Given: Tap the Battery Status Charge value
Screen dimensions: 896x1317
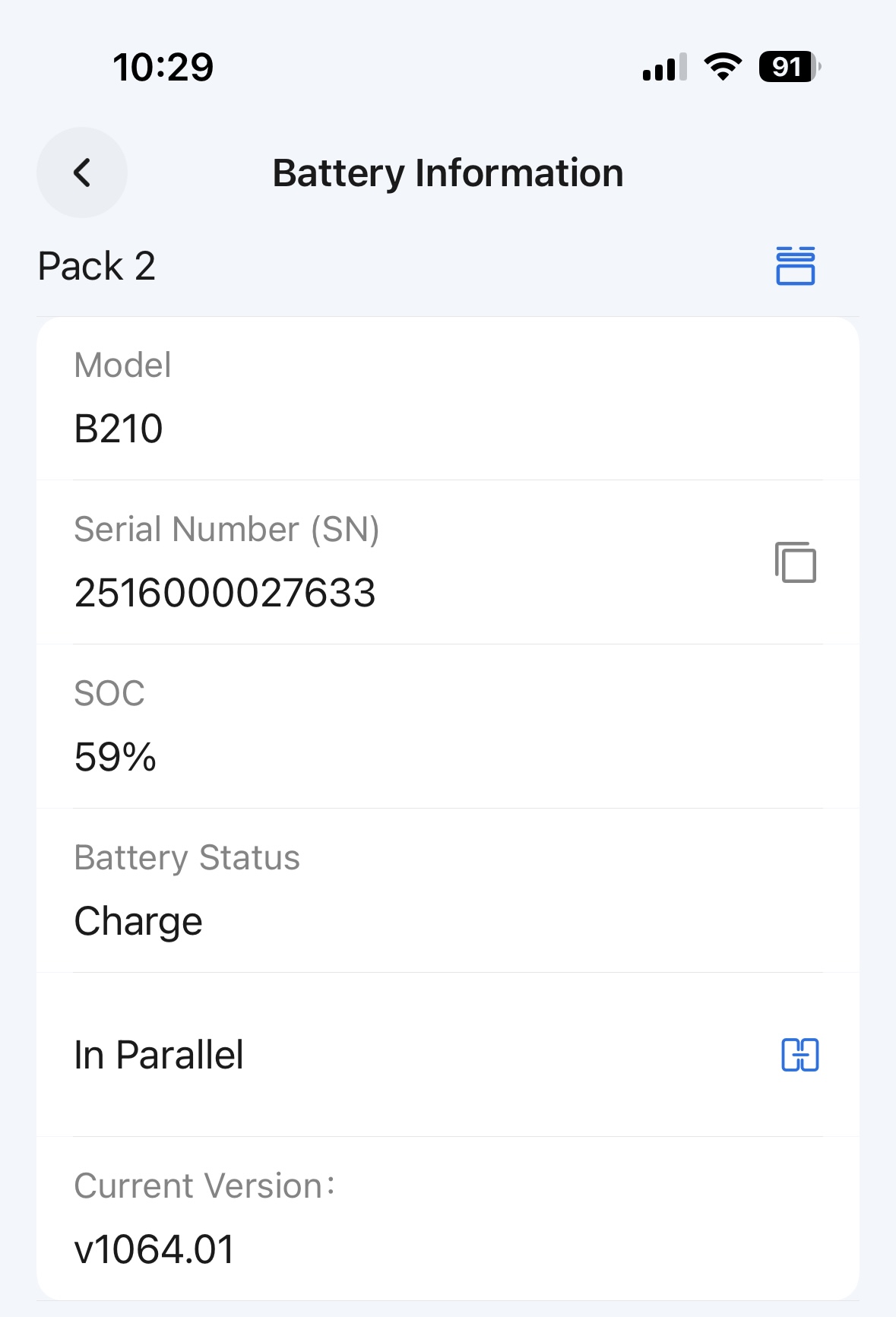Looking at the screenshot, I should coord(138,921).
